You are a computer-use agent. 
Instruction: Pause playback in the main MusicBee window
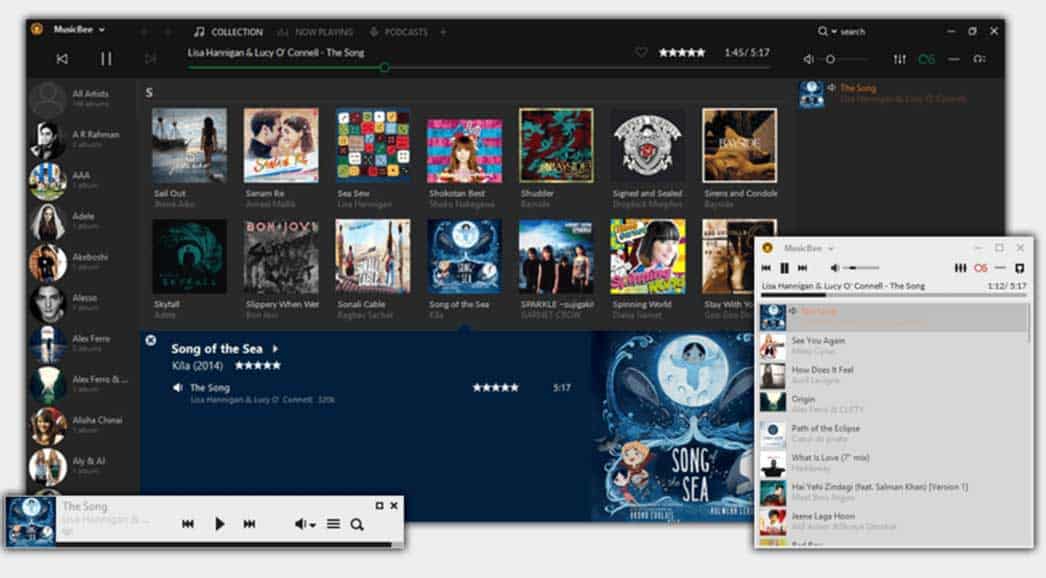(x=106, y=59)
